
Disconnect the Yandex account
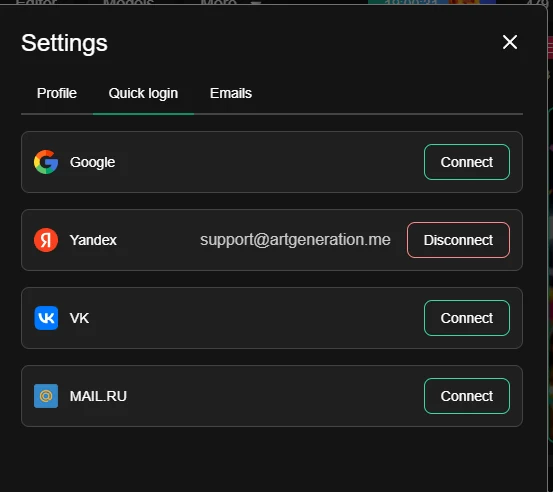pos(458,240)
